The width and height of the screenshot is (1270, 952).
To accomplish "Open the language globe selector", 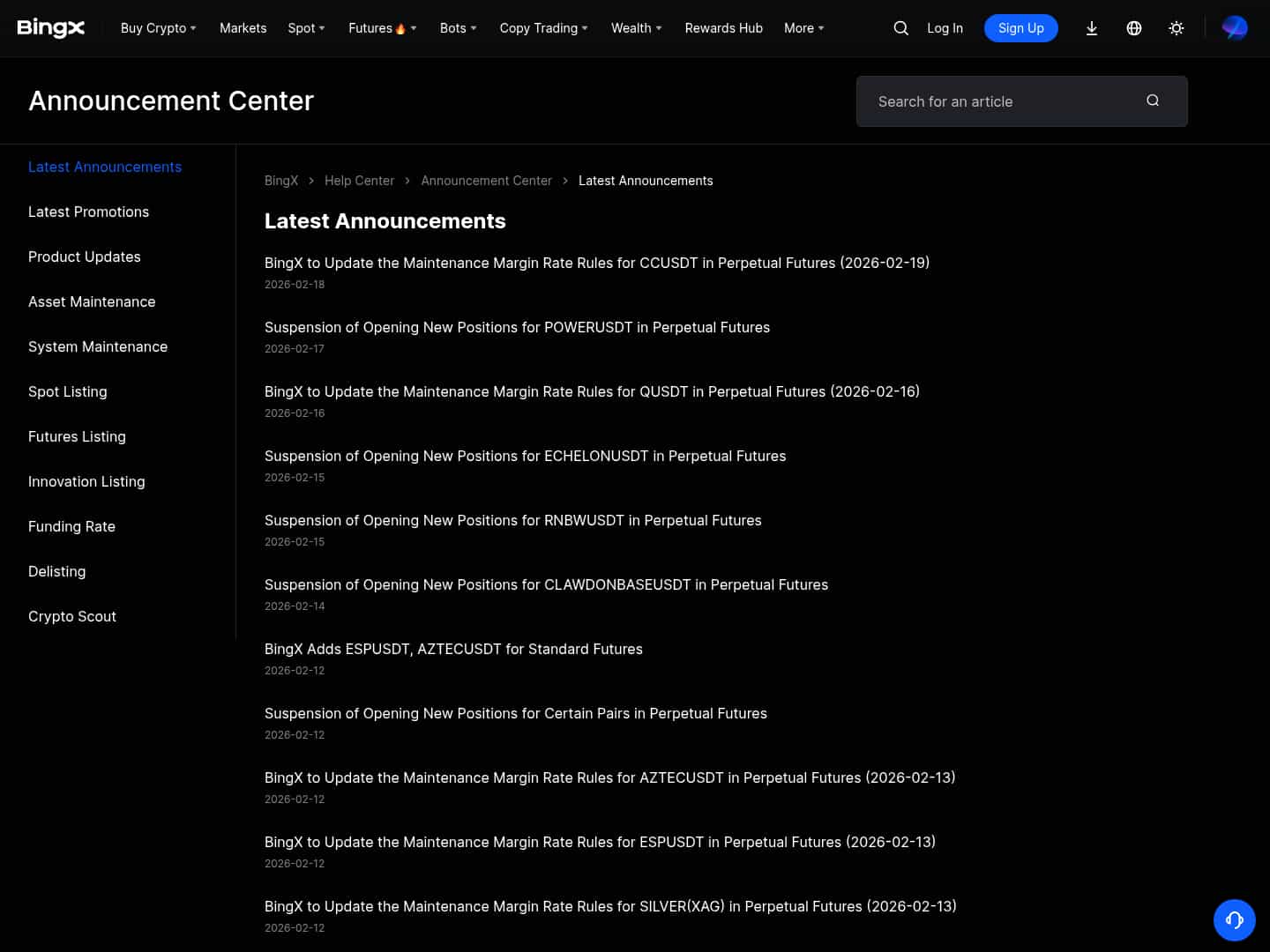I will (x=1134, y=28).
